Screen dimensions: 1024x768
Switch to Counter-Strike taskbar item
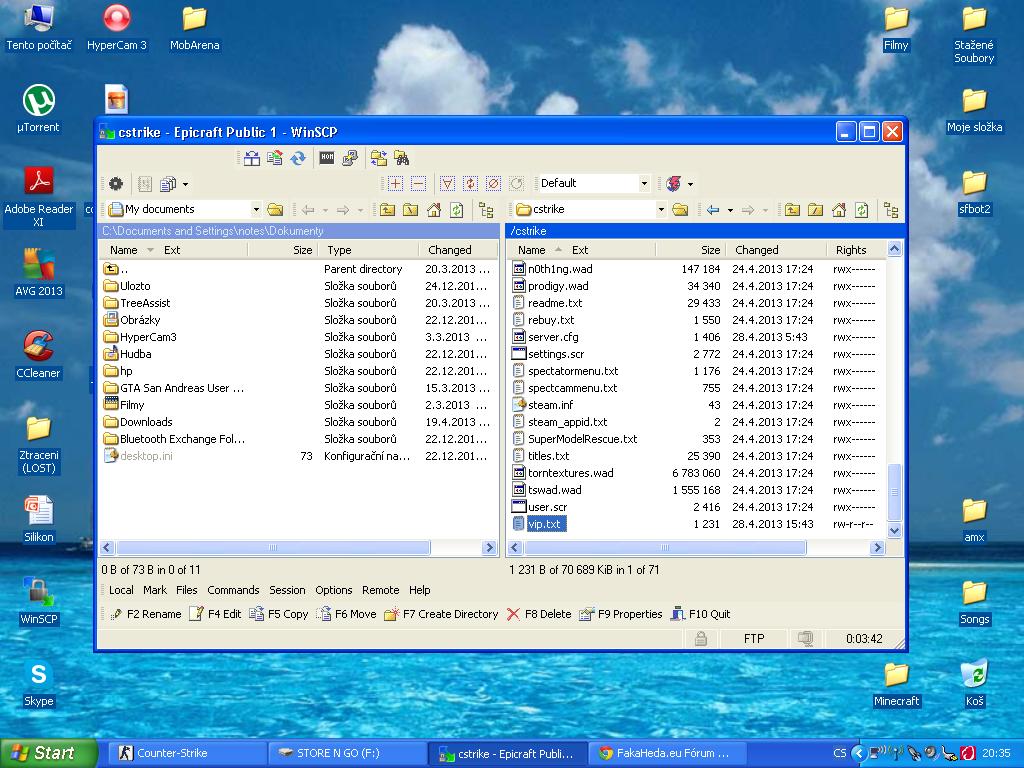pos(187,753)
